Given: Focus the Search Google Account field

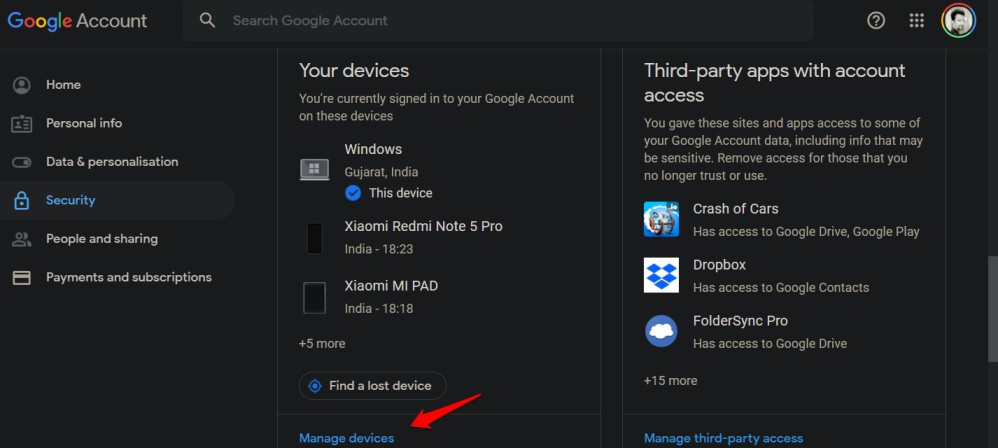Looking at the screenshot, I should tap(498, 20).
